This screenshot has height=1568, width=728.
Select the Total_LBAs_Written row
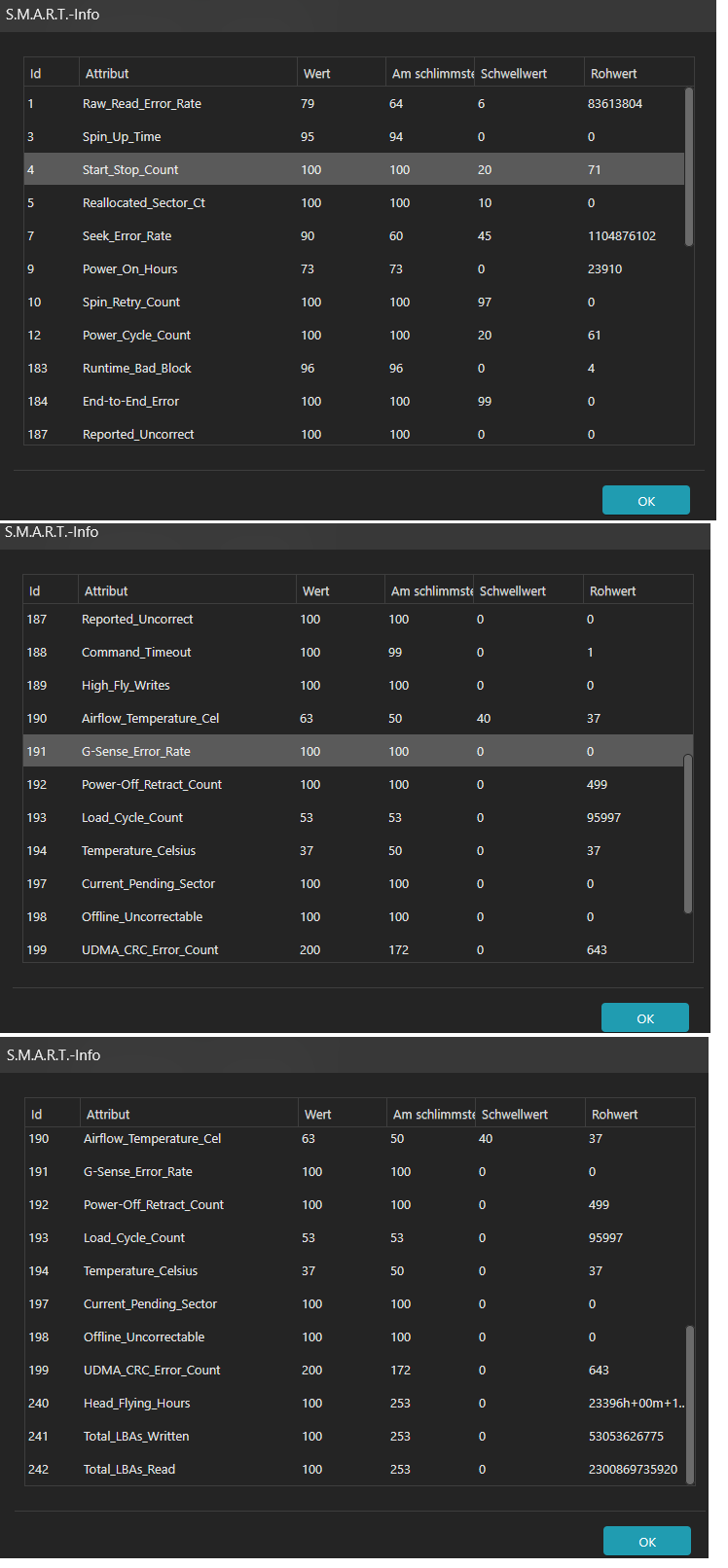(355, 1436)
